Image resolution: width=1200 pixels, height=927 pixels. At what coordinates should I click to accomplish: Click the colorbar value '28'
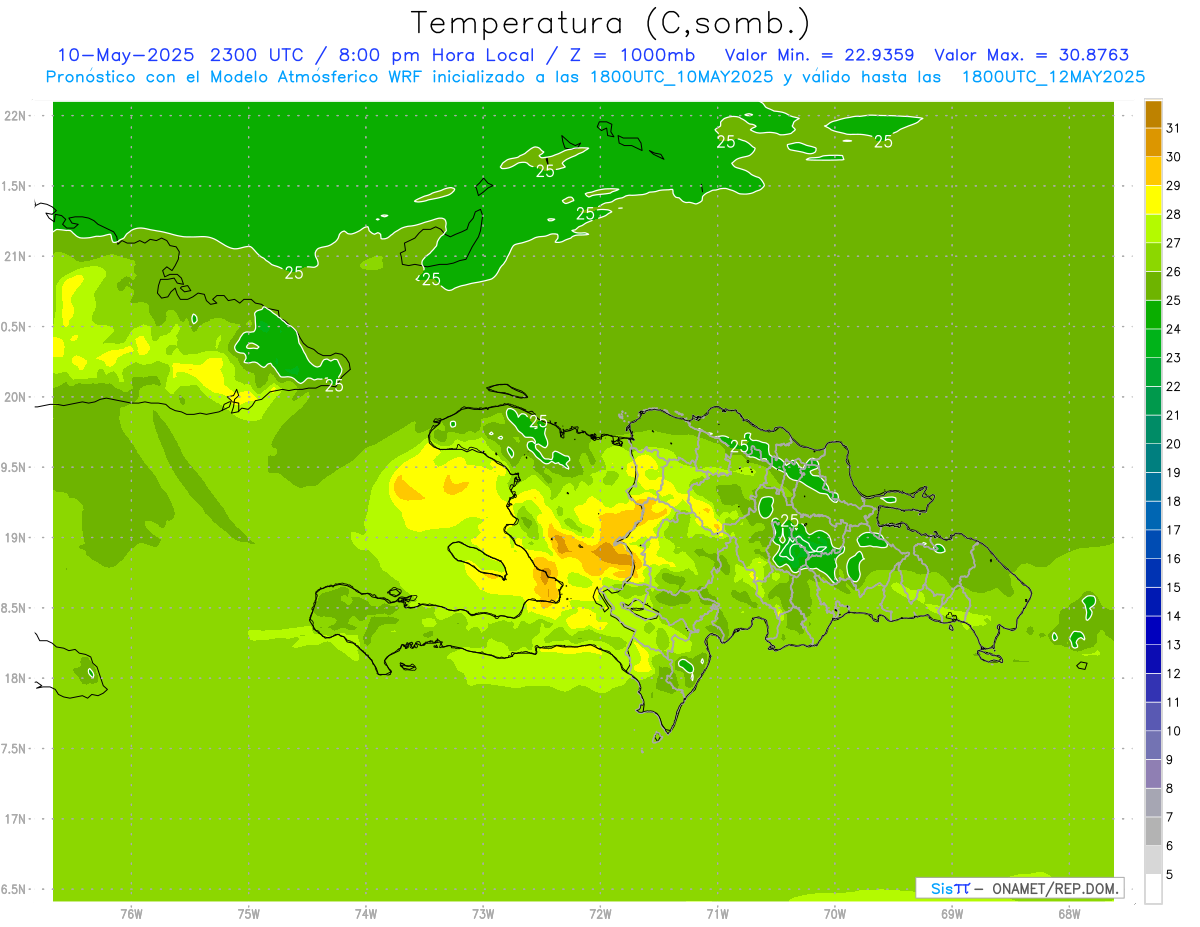click(1173, 214)
